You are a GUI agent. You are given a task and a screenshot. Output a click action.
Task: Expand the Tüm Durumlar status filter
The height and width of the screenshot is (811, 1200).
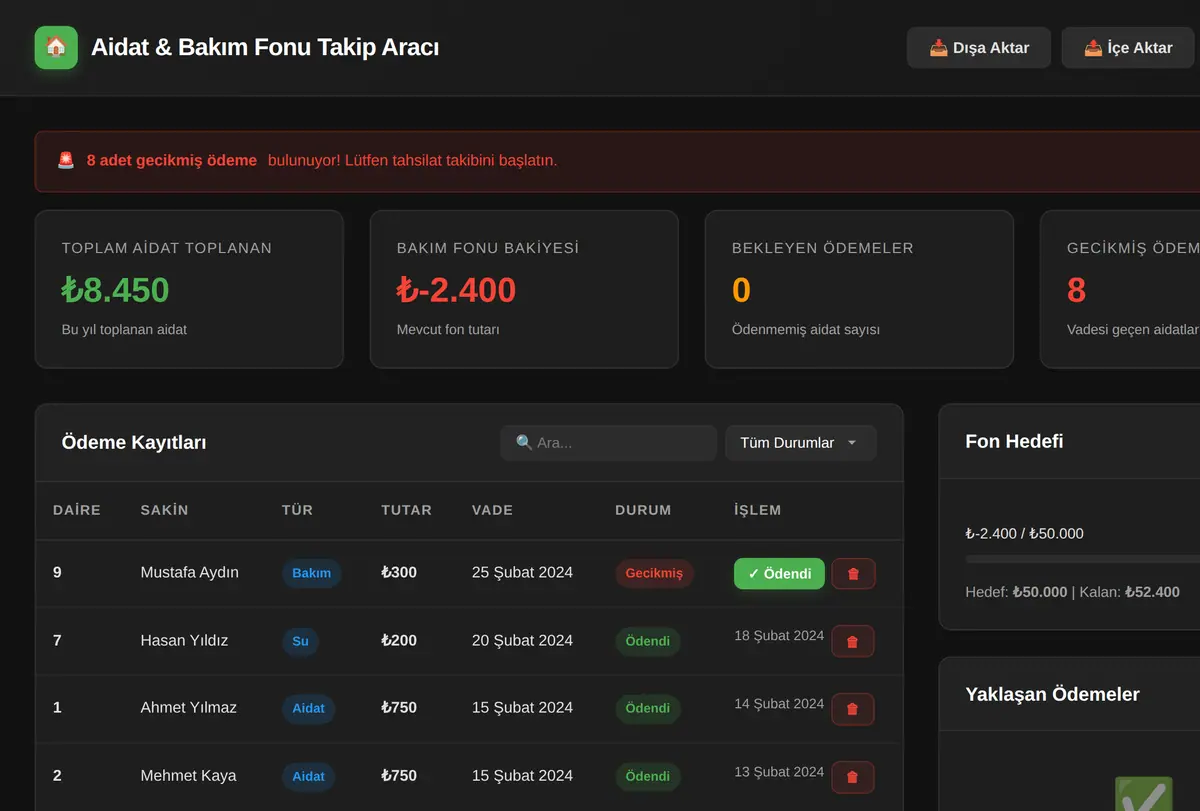click(800, 443)
